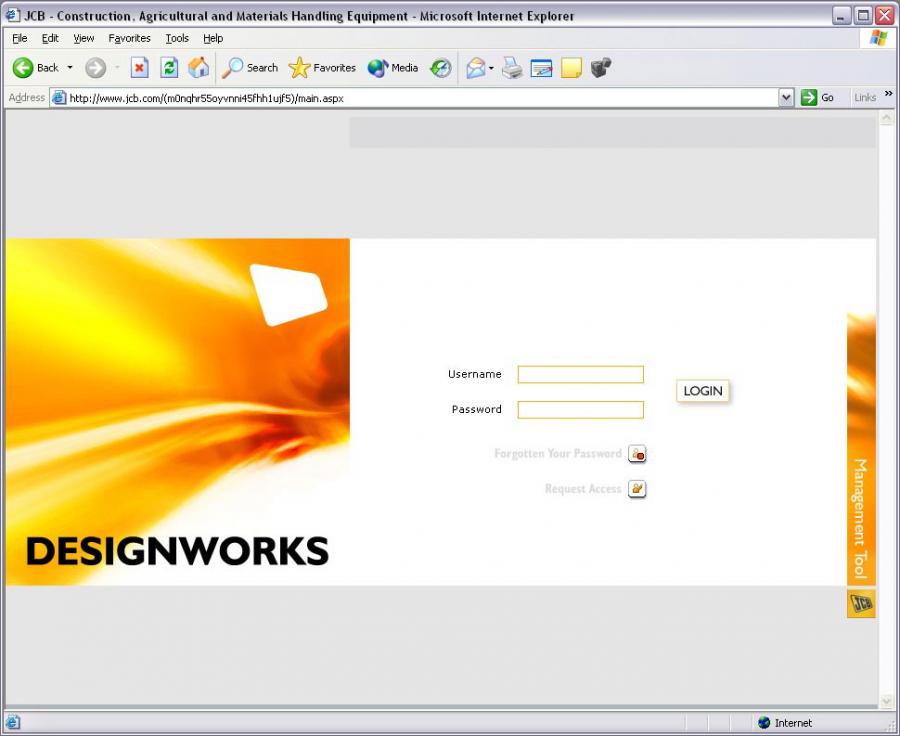Click the Messenger toolbar icon
The image size is (900, 736).
pos(601,68)
